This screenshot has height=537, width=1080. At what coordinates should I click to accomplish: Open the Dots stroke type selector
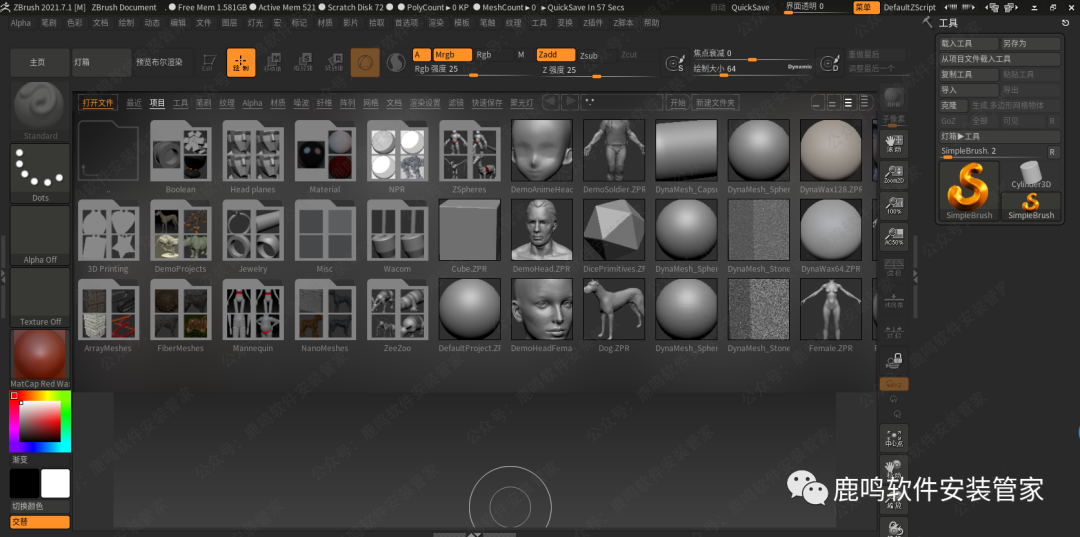click(40, 171)
